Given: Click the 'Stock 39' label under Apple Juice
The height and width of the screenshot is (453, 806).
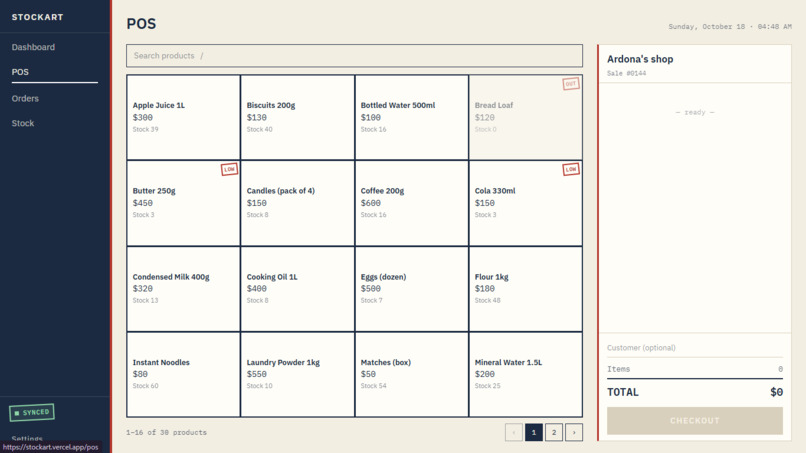Looking at the screenshot, I should pos(145,130).
